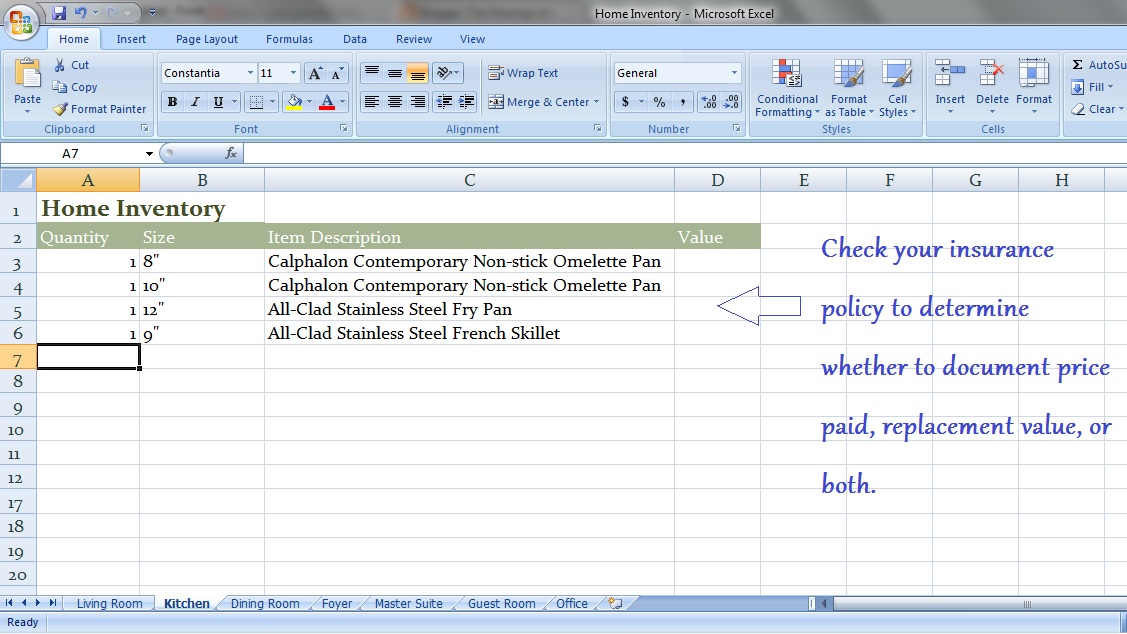The image size is (1127, 634).
Task: Open the Formulas ribbon tab
Action: [x=289, y=40]
